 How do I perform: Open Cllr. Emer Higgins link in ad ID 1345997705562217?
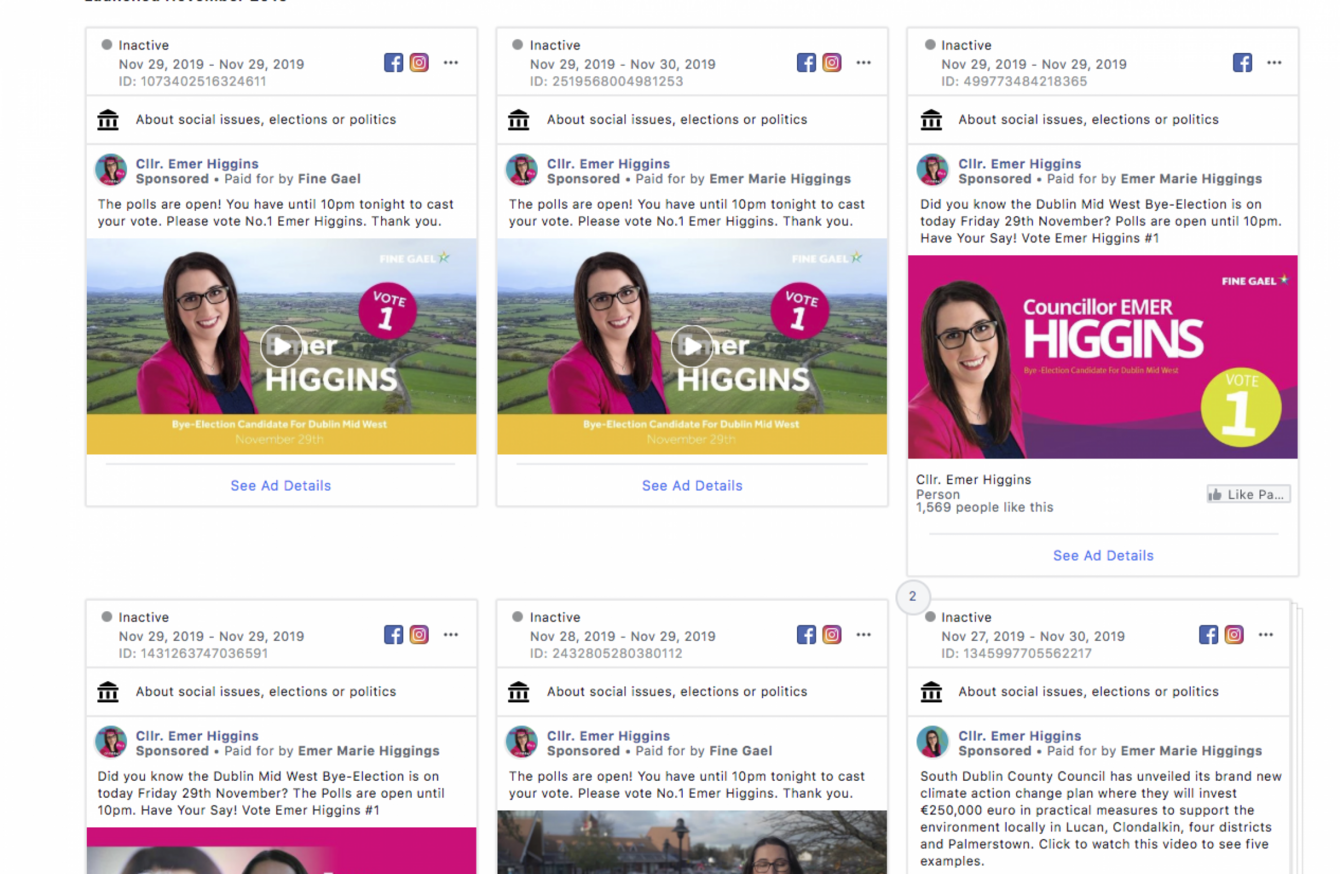click(1020, 736)
